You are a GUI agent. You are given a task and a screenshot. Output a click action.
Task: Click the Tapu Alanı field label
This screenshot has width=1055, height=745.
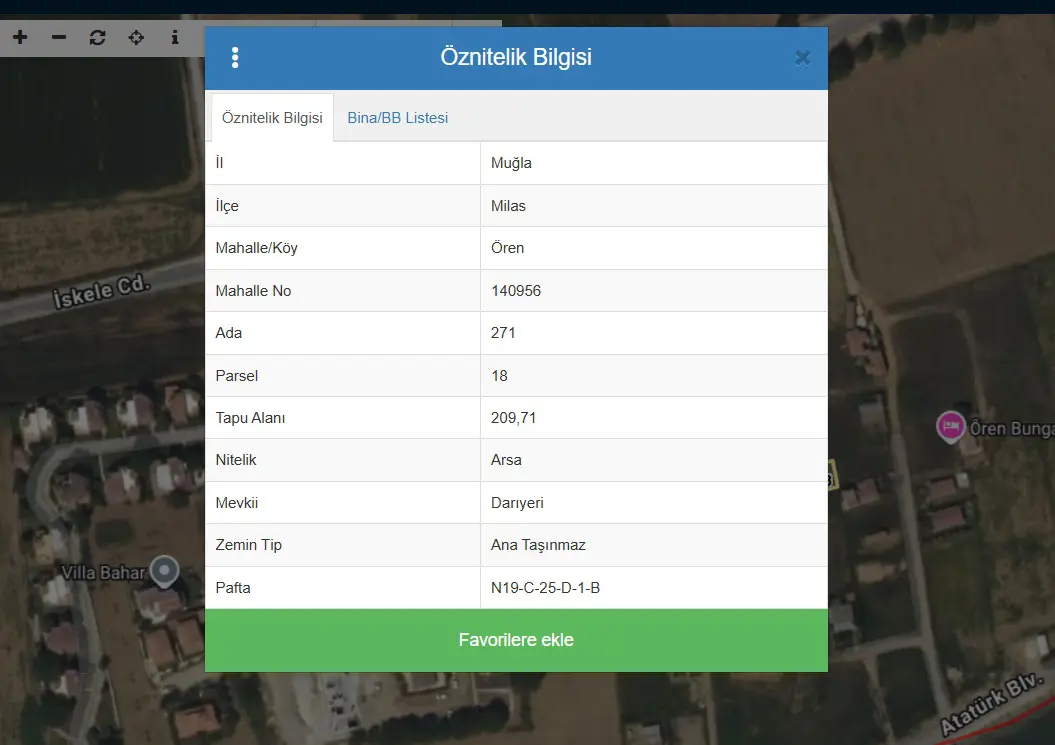point(250,418)
